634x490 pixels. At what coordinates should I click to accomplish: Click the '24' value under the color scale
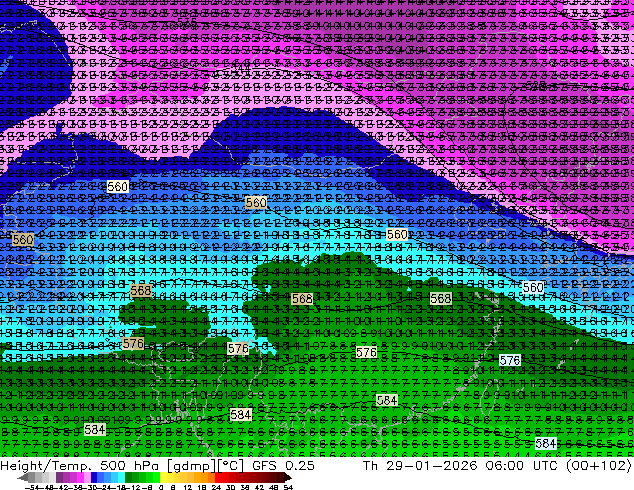click(x=217, y=487)
